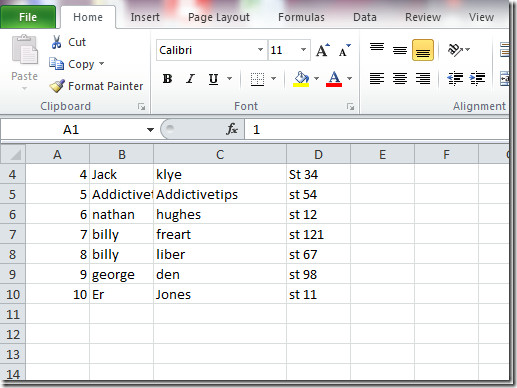Align text left
This screenshot has width=517, height=388.
(x=377, y=79)
